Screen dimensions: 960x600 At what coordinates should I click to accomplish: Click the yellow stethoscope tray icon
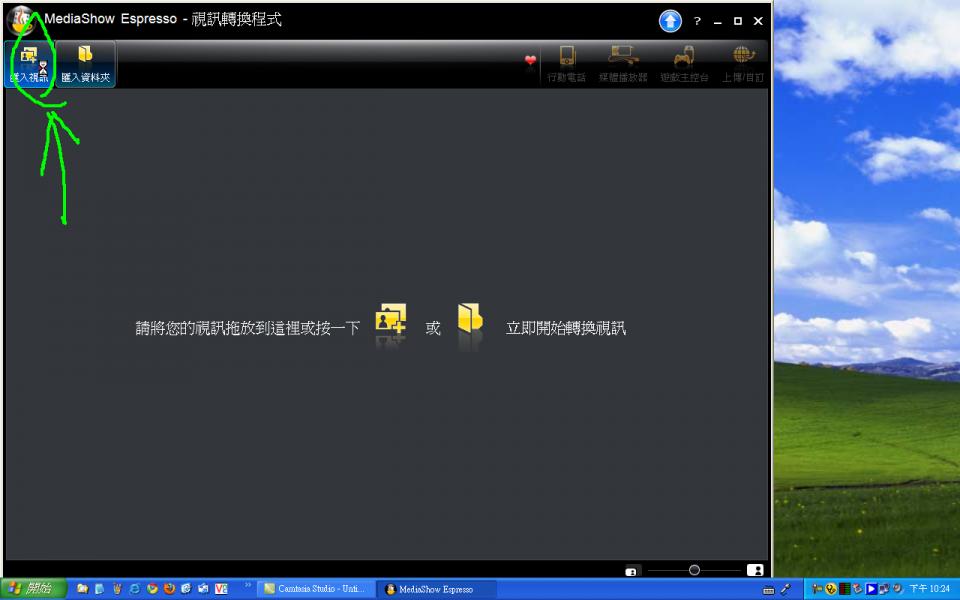pos(830,589)
